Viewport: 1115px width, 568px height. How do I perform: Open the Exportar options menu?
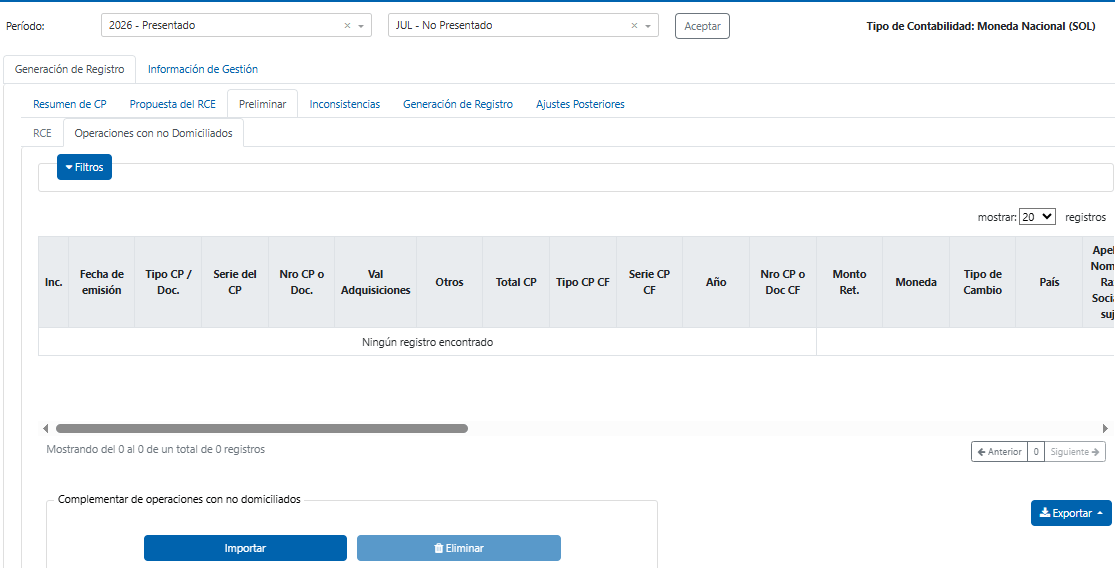point(1071,513)
